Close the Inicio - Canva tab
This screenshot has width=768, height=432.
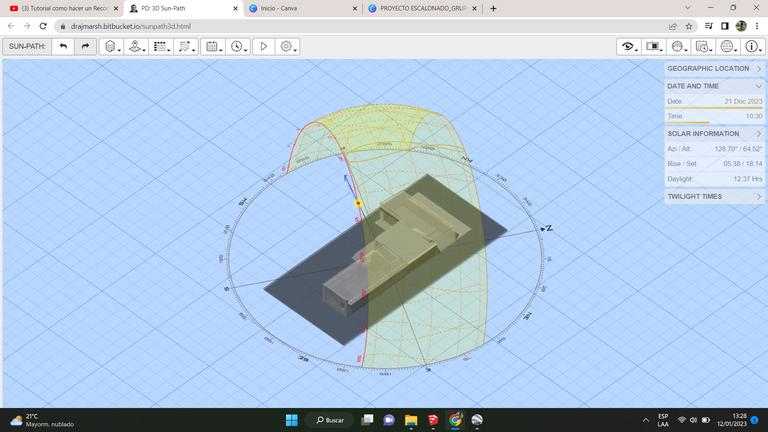[355, 8]
